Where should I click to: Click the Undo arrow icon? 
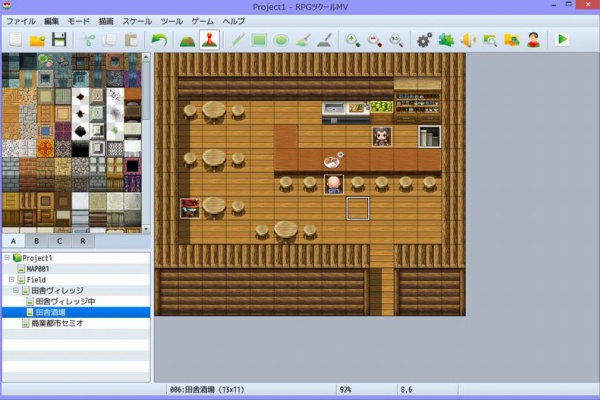[x=159, y=40]
